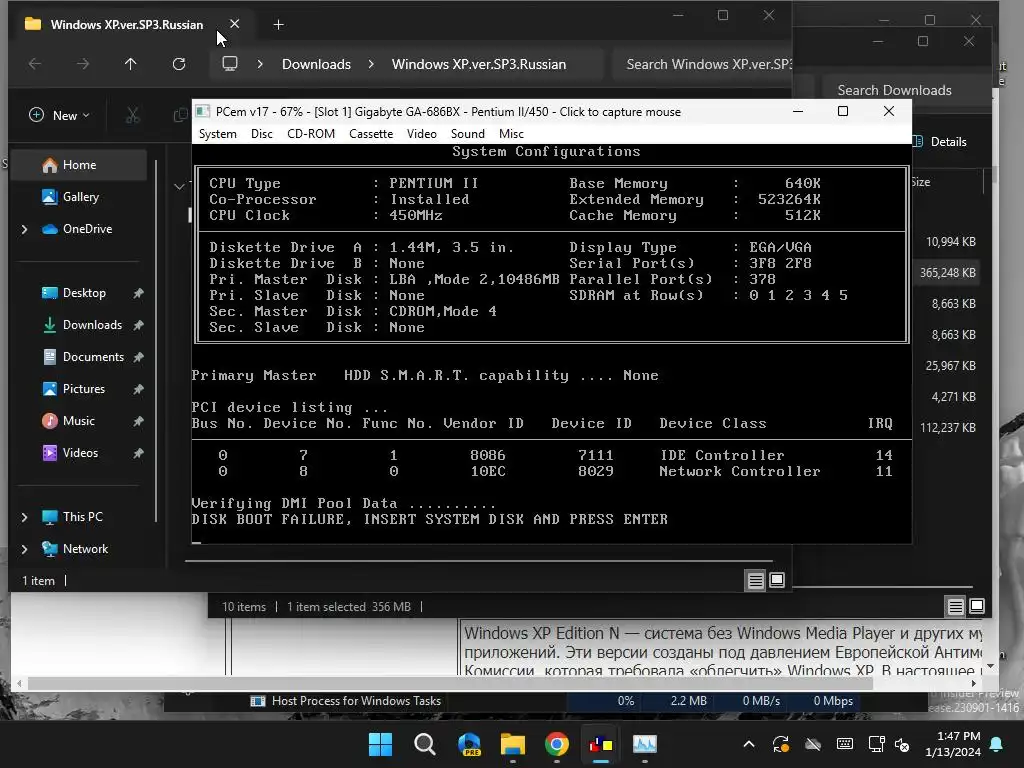Image resolution: width=1024 pixels, height=768 pixels.
Task: Refresh the Explorer folder view
Action: 178,64
